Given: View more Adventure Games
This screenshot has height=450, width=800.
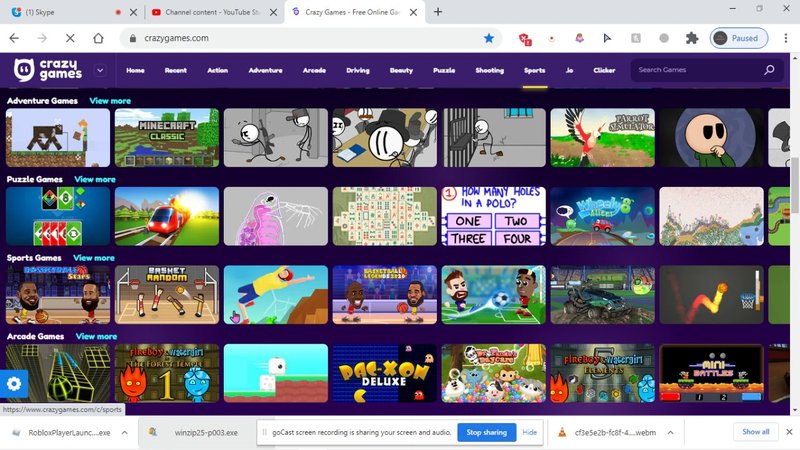Looking at the screenshot, I should click(x=110, y=101).
